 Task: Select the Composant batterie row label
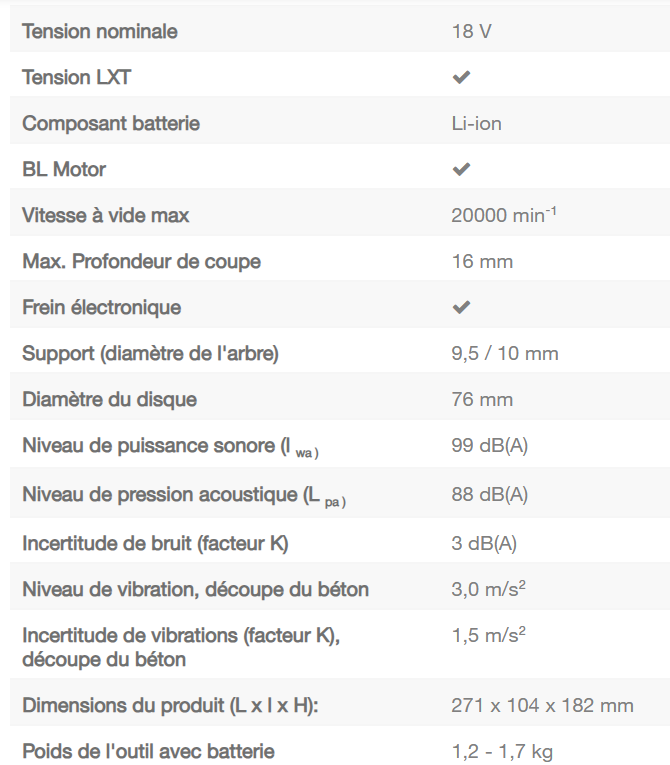[111, 123]
